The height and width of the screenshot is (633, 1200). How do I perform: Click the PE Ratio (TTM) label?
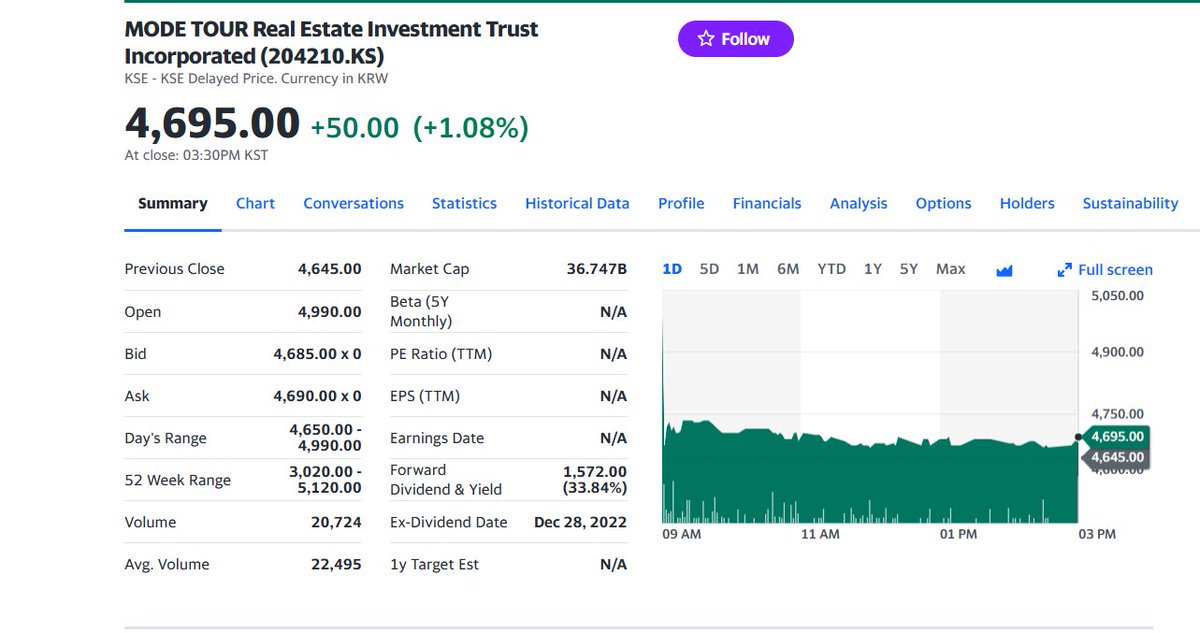[441, 354]
